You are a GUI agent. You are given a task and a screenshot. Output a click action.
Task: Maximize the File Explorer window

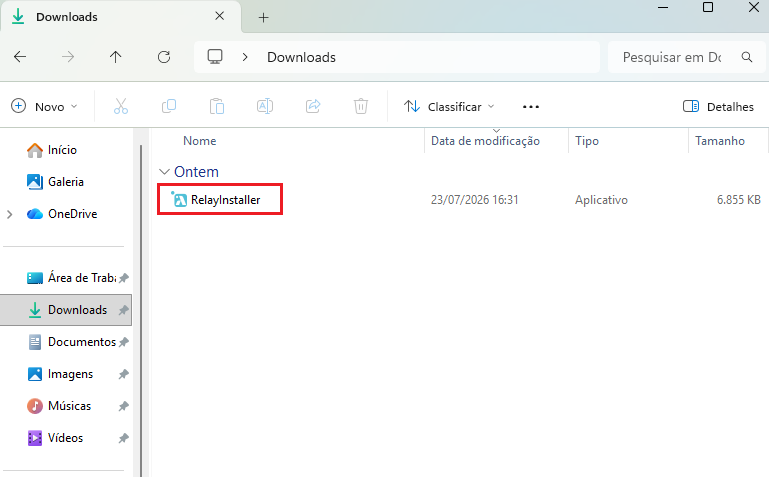708,7
